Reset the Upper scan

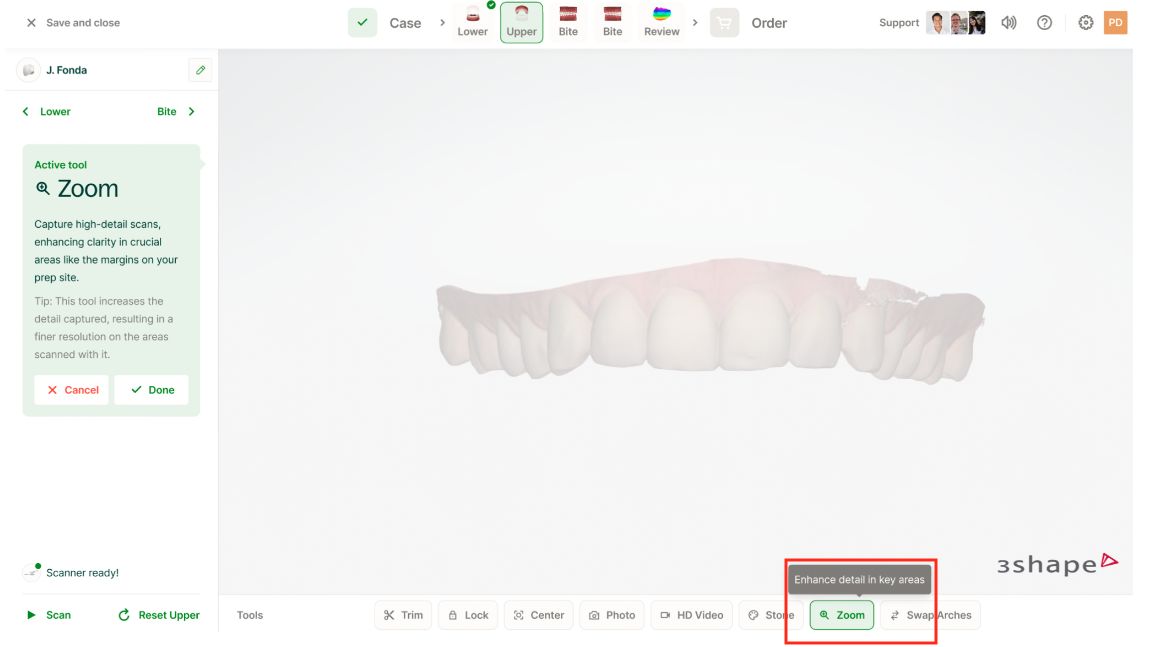pyautogui.click(x=159, y=615)
